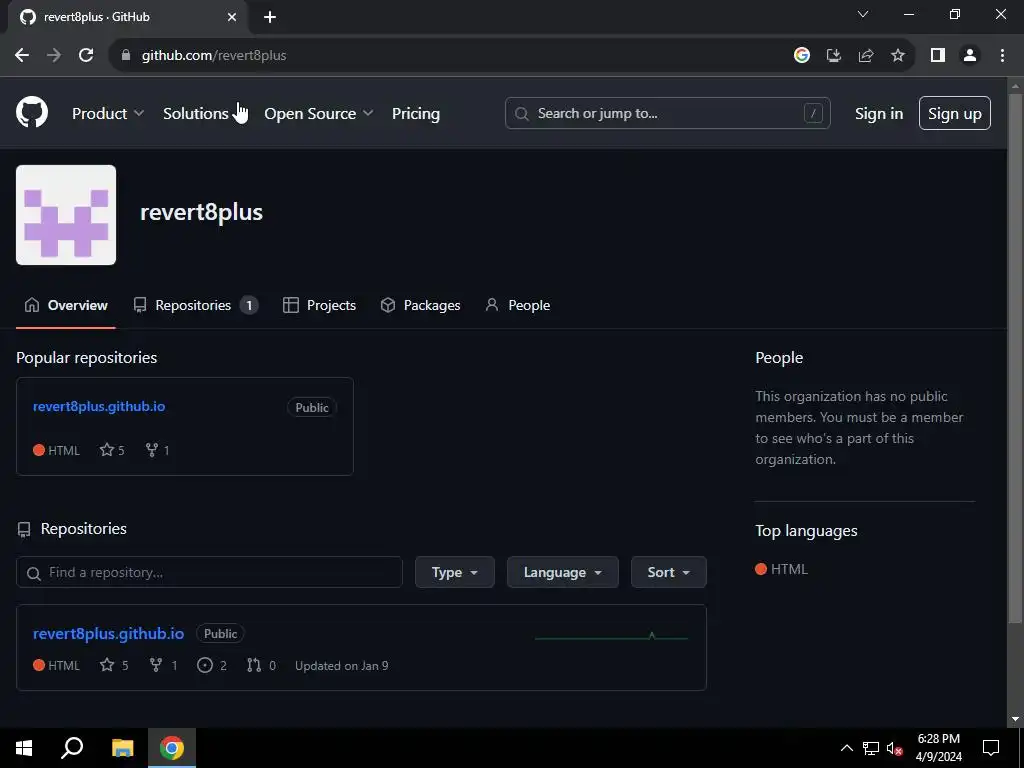Expand the Product menu
This screenshot has width=1024, height=768.
(x=108, y=114)
